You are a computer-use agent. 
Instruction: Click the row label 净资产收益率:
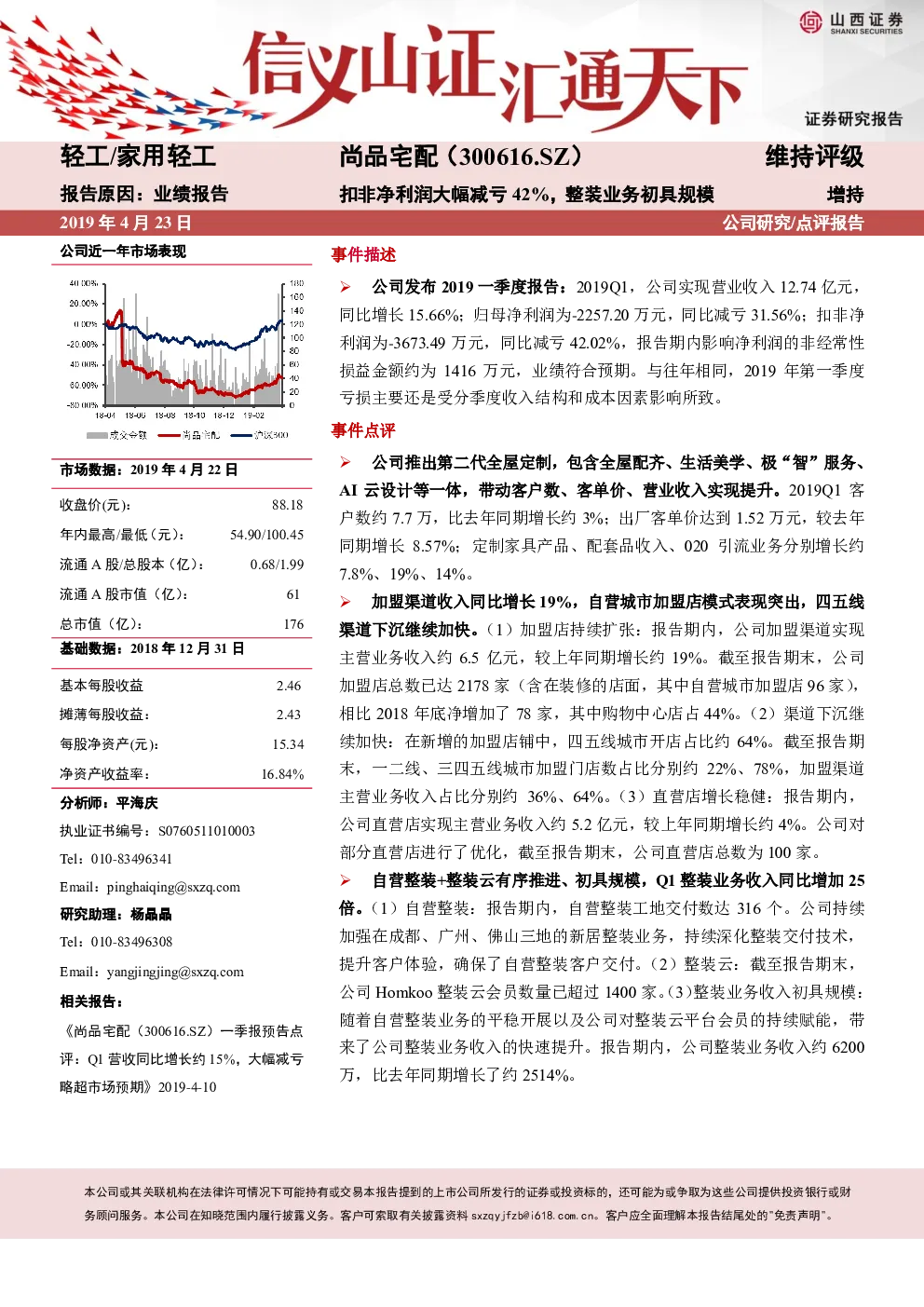(104, 774)
